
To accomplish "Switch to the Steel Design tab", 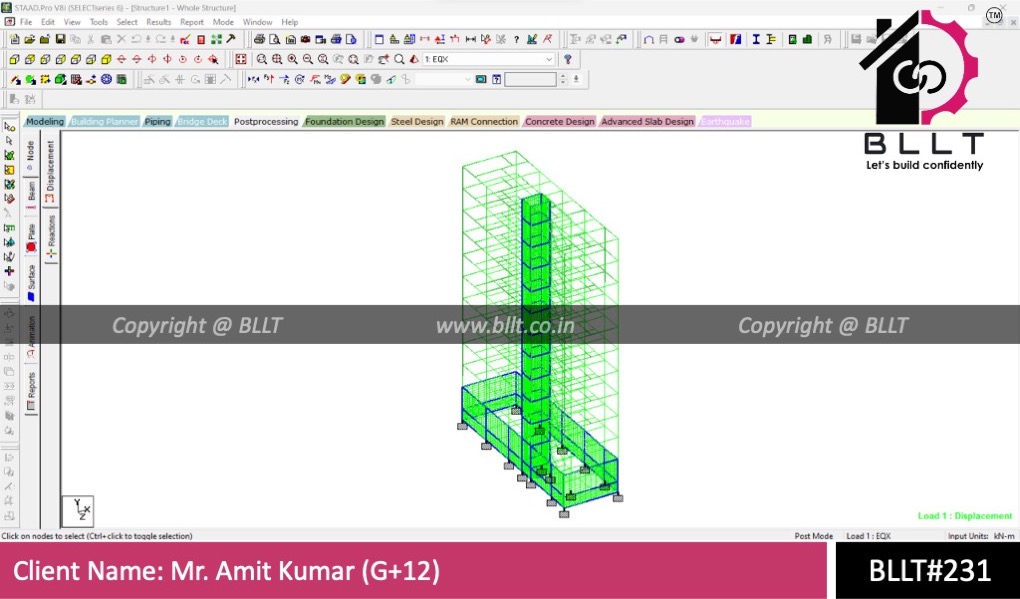I will coord(417,122).
